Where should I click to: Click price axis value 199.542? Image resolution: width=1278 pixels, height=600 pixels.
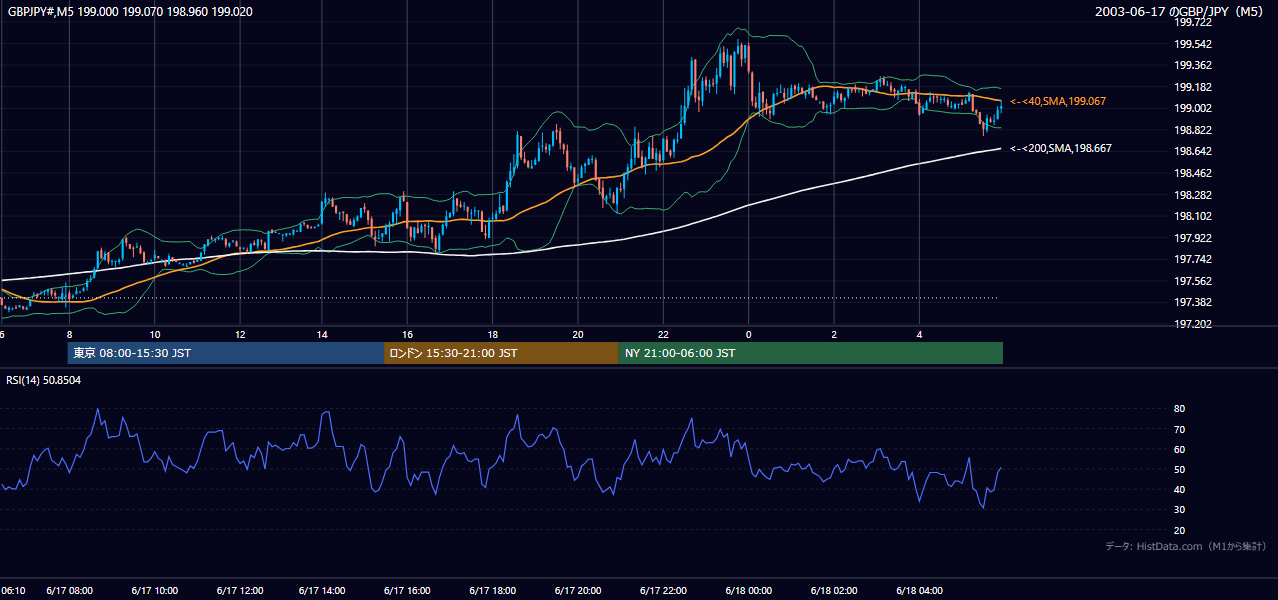click(1193, 44)
